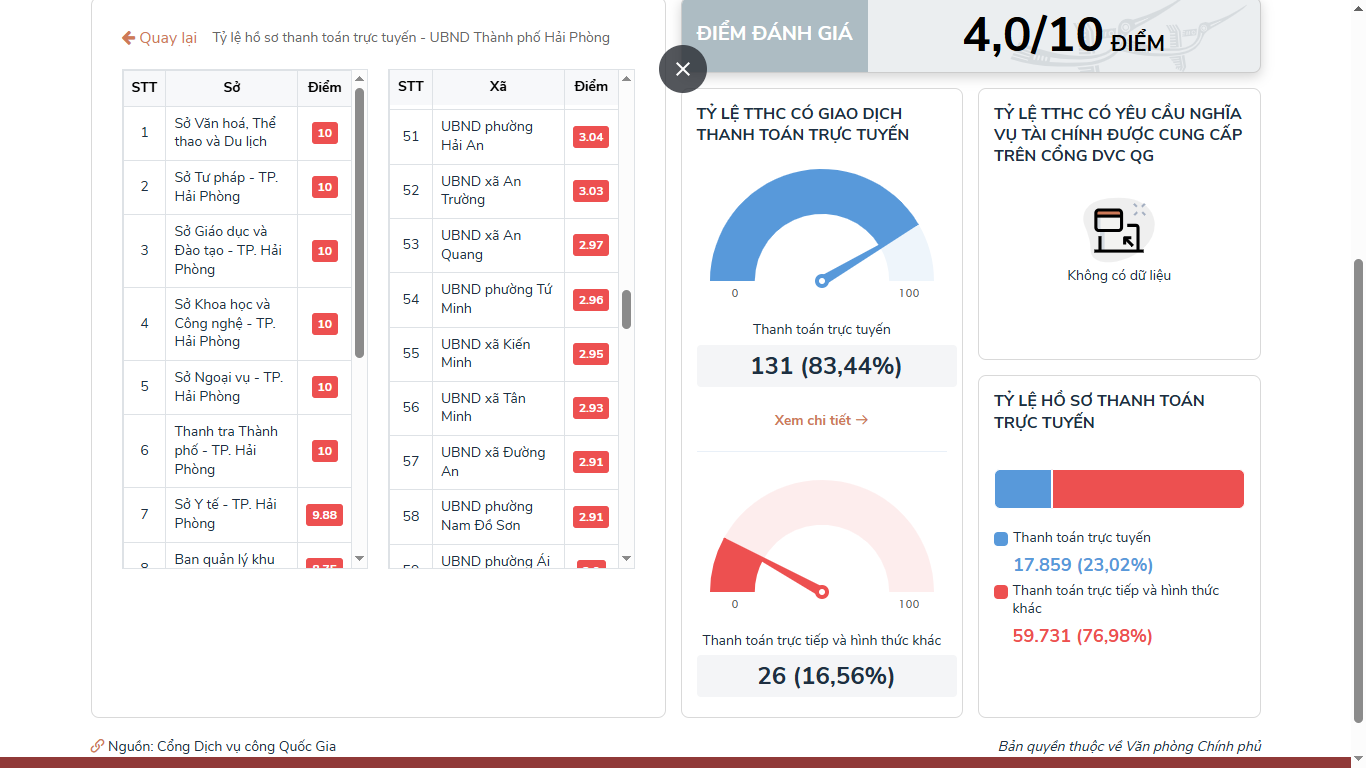Viewport: 1366px width, 768px height.
Task: Click the blue online payment gauge chart
Action: pos(810,230)
